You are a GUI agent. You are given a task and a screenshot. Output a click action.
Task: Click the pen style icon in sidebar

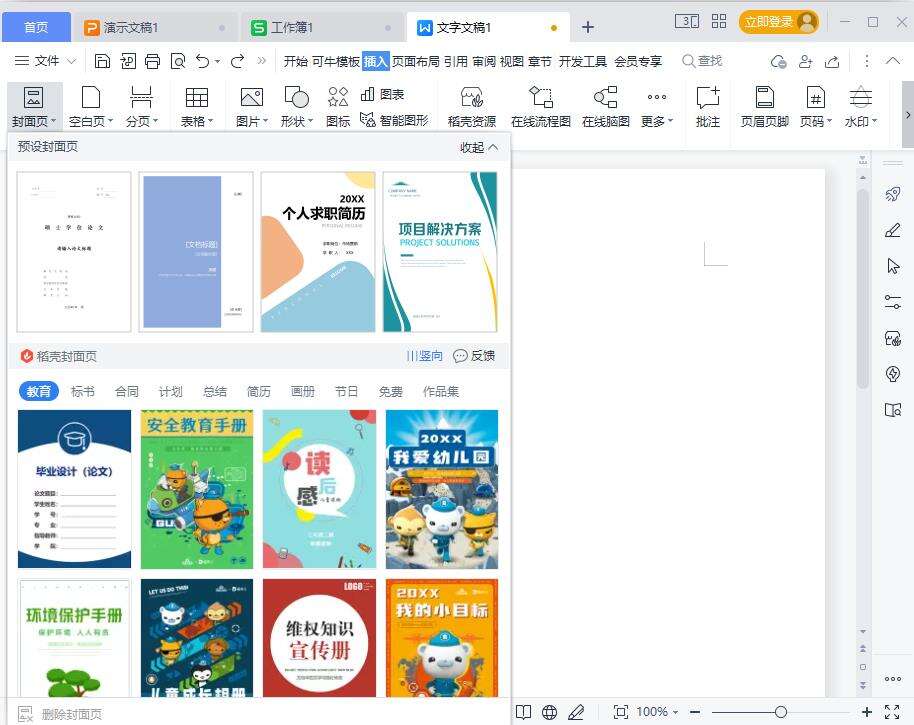pyautogui.click(x=892, y=230)
